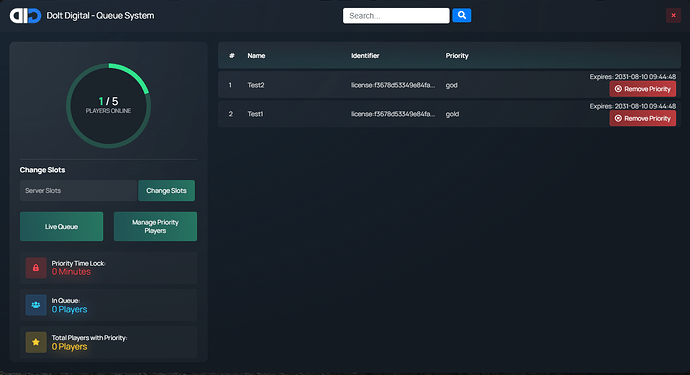
Task: Select the Test1 row name
Action: [255, 114]
